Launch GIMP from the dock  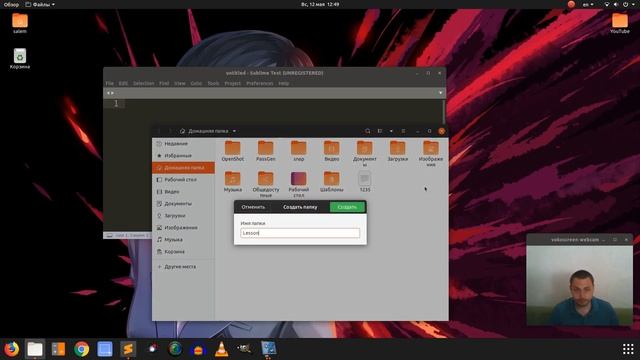245,349
